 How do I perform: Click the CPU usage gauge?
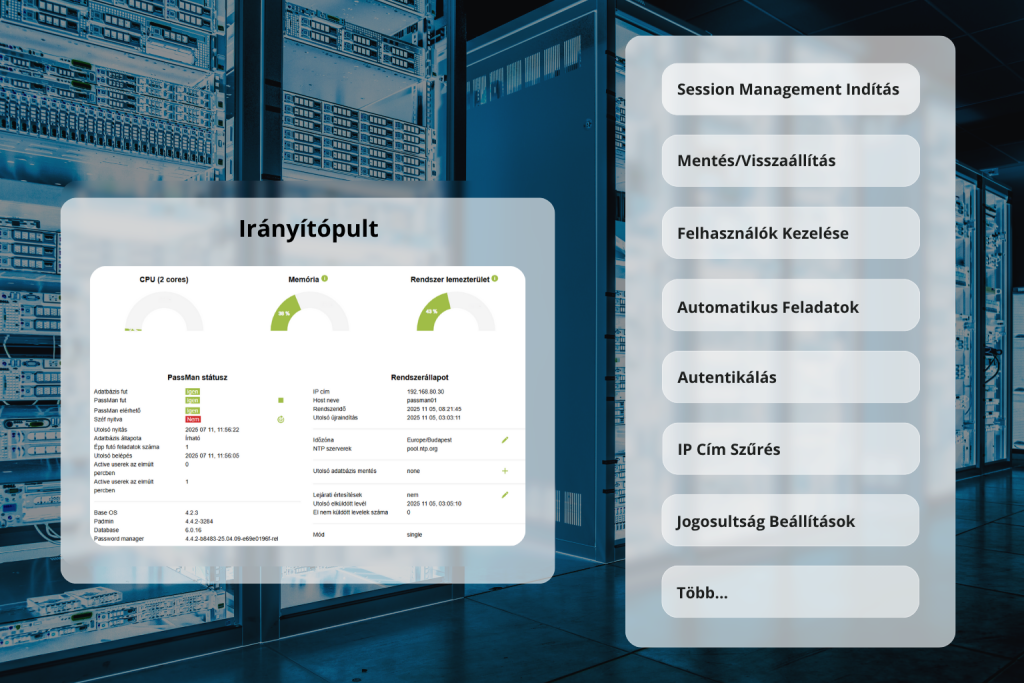click(164, 312)
